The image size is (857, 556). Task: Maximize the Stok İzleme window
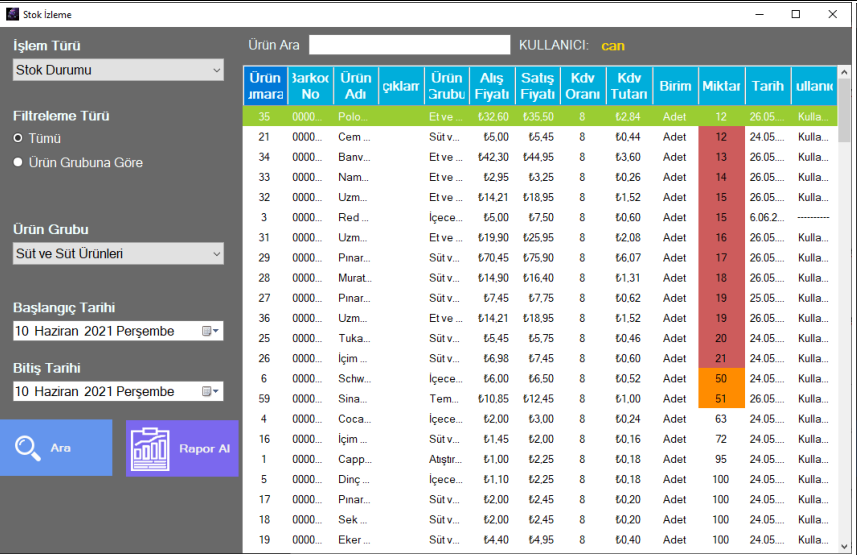pyautogui.click(x=796, y=14)
